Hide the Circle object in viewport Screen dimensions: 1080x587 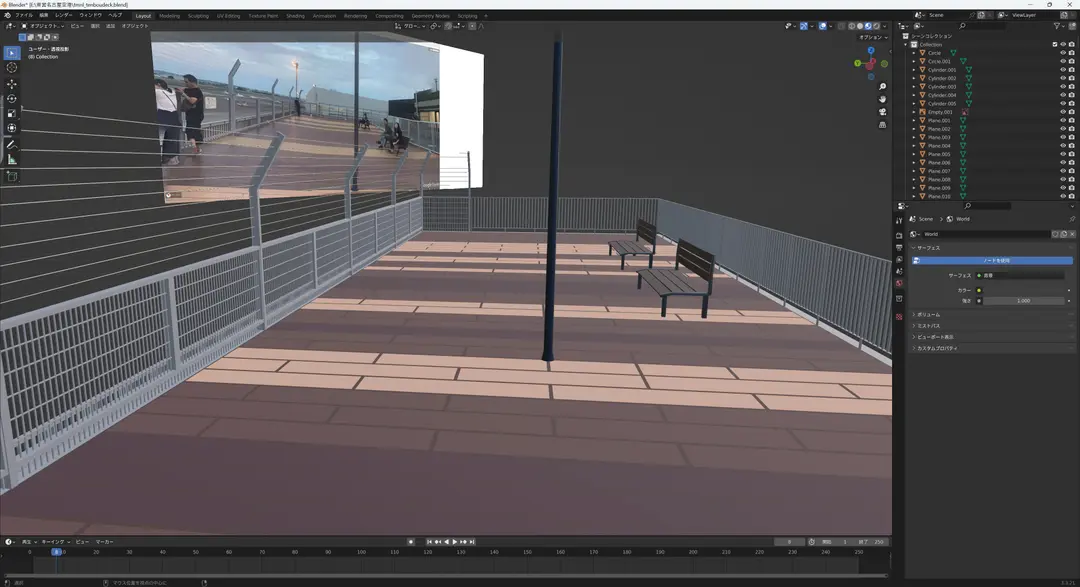[x=1063, y=53]
